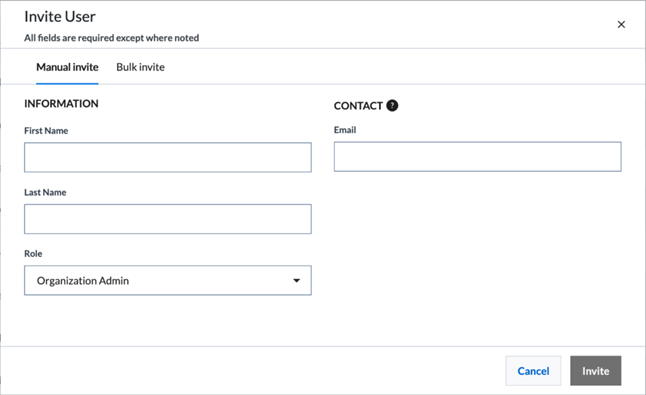Open the Role dropdown showing Organization Admin

click(168, 280)
